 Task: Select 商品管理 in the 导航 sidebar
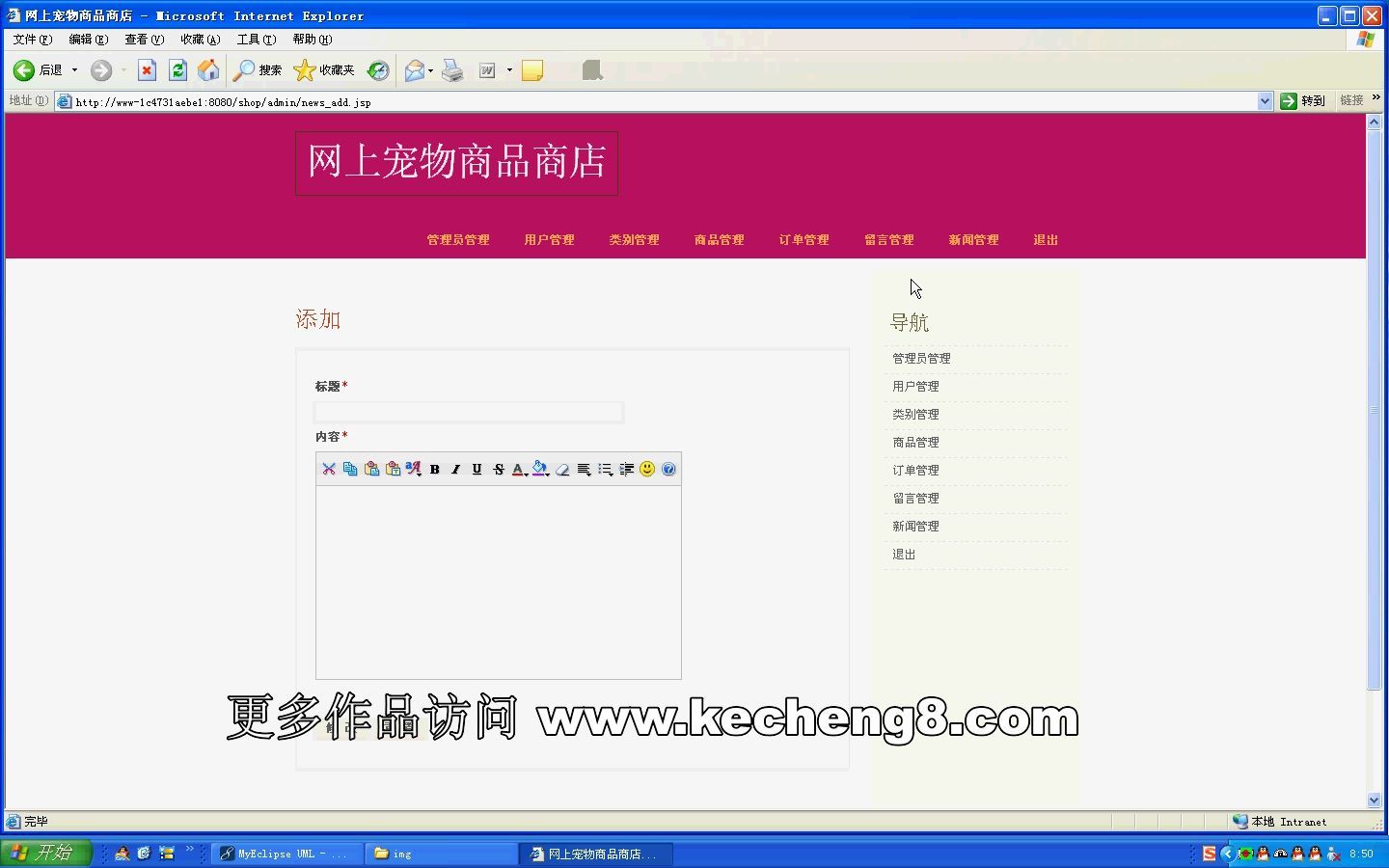pos(915,443)
